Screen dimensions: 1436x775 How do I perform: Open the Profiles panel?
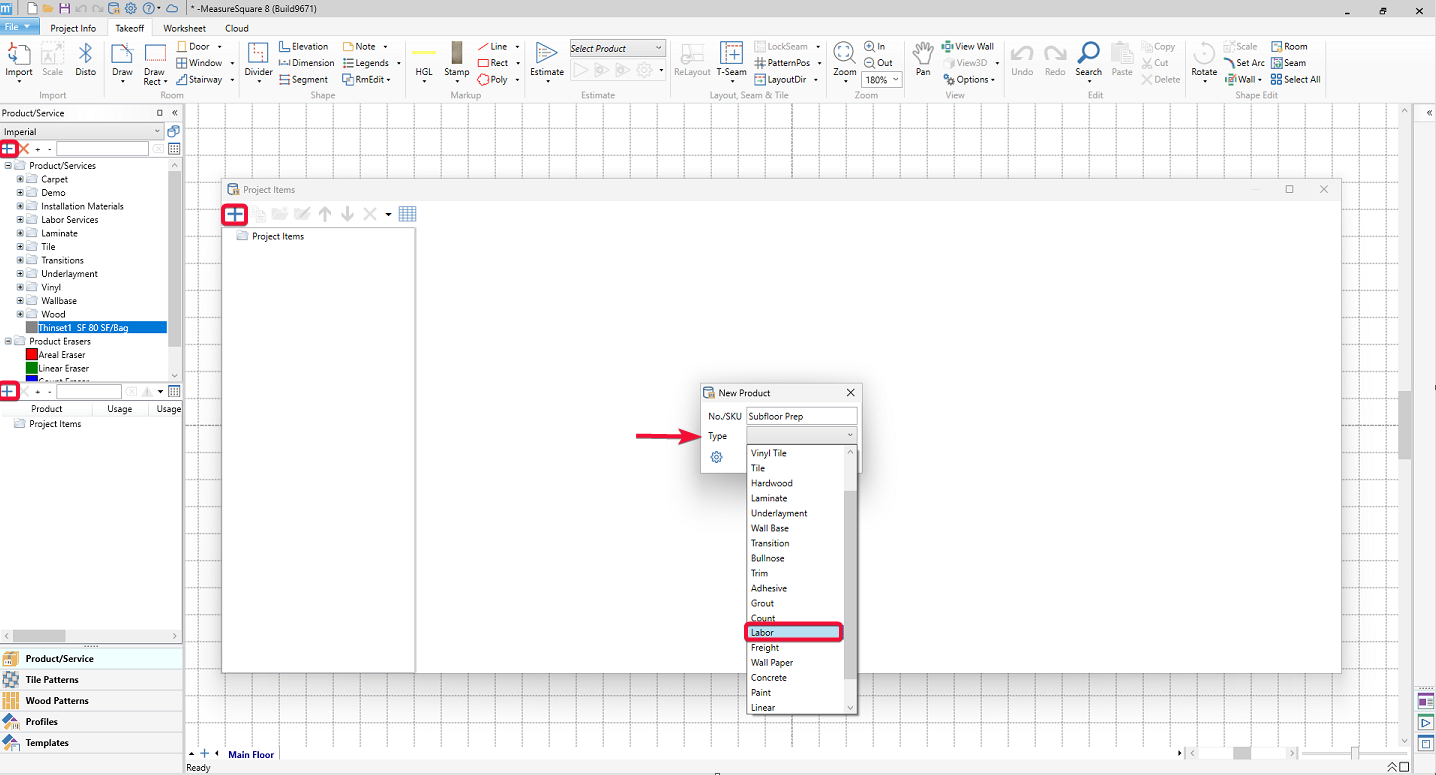click(x=91, y=722)
